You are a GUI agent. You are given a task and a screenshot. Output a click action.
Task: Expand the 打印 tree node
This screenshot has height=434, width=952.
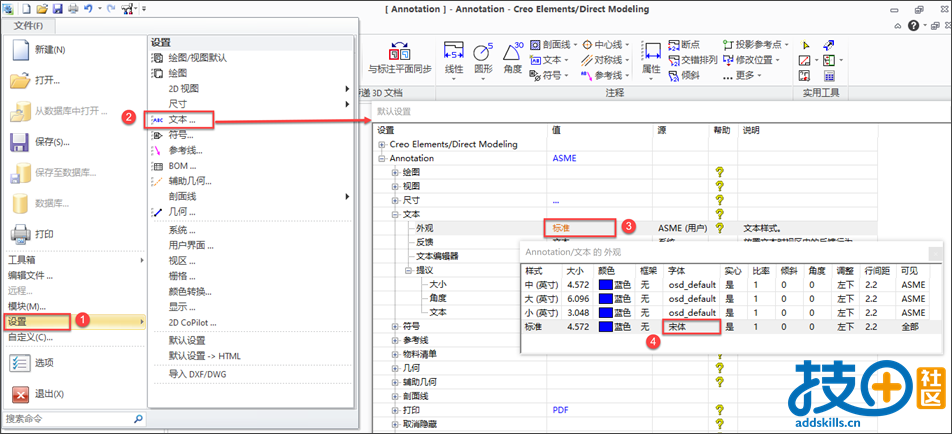[x=395, y=410]
